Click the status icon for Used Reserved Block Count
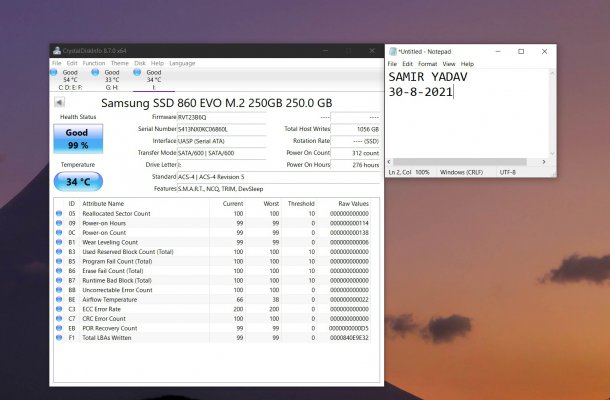The image size is (610, 400). pyautogui.click(x=59, y=251)
